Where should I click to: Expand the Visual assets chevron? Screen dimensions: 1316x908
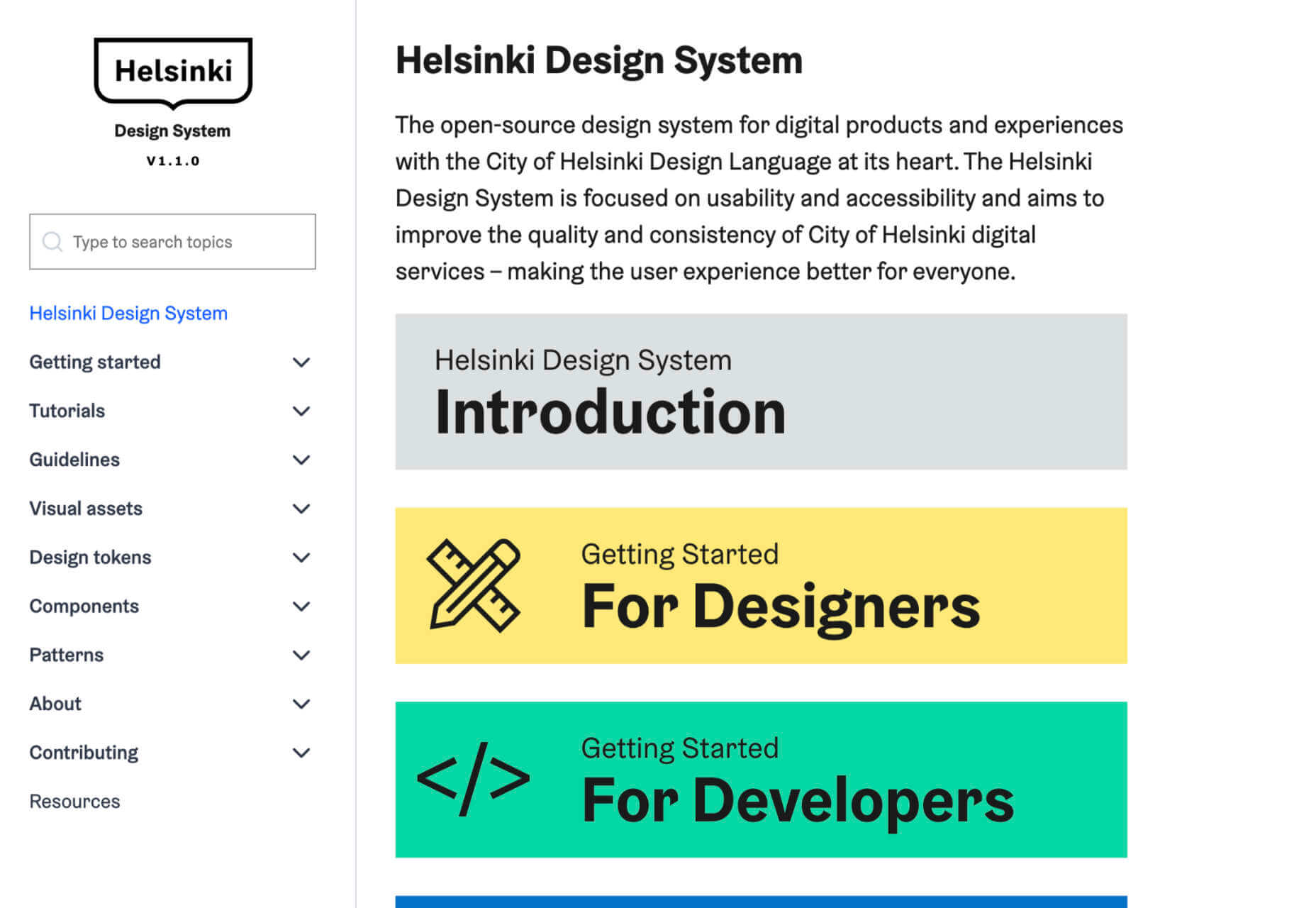point(301,509)
